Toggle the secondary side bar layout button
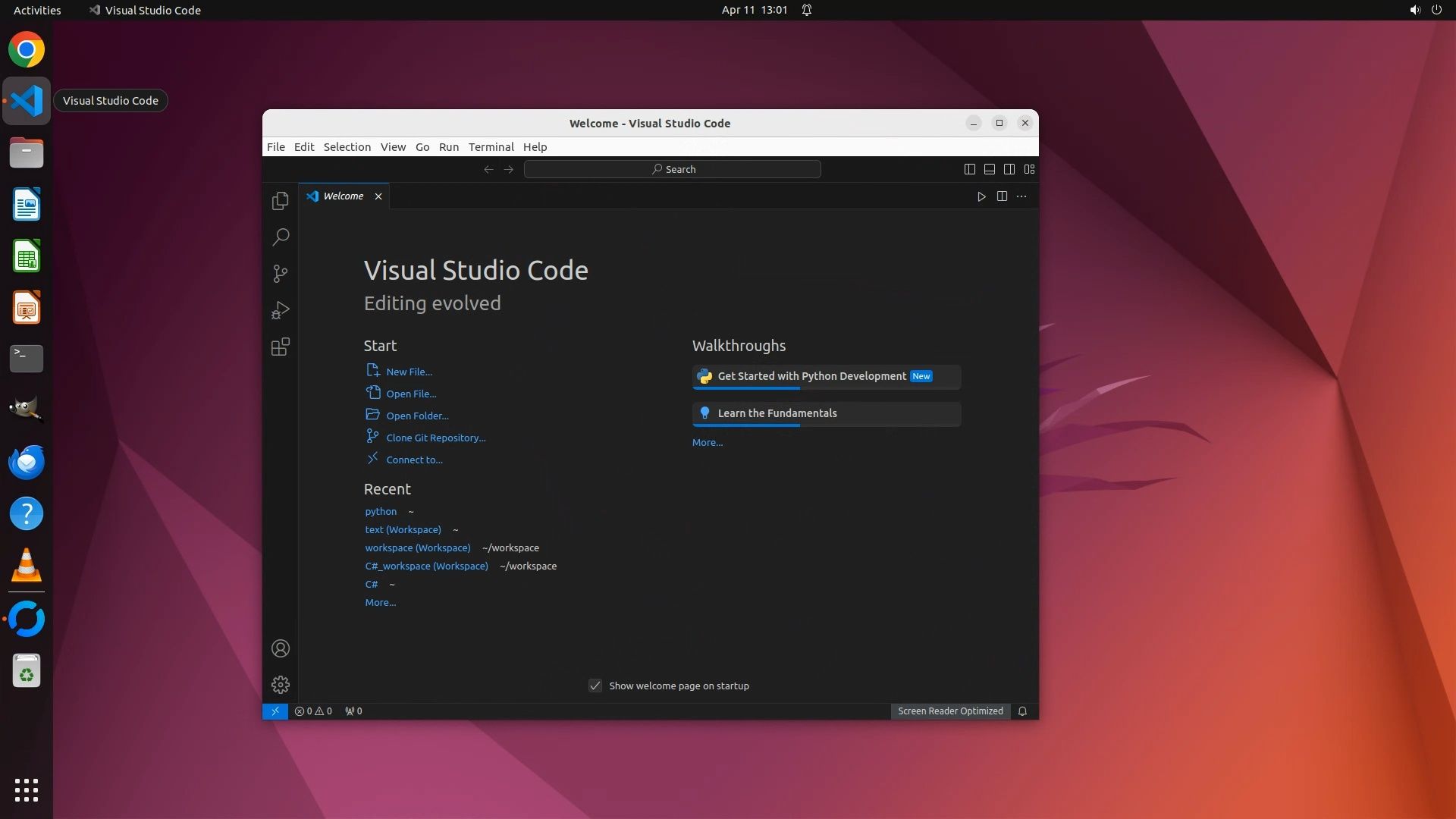This screenshot has height=819, width=1456. click(x=1009, y=169)
